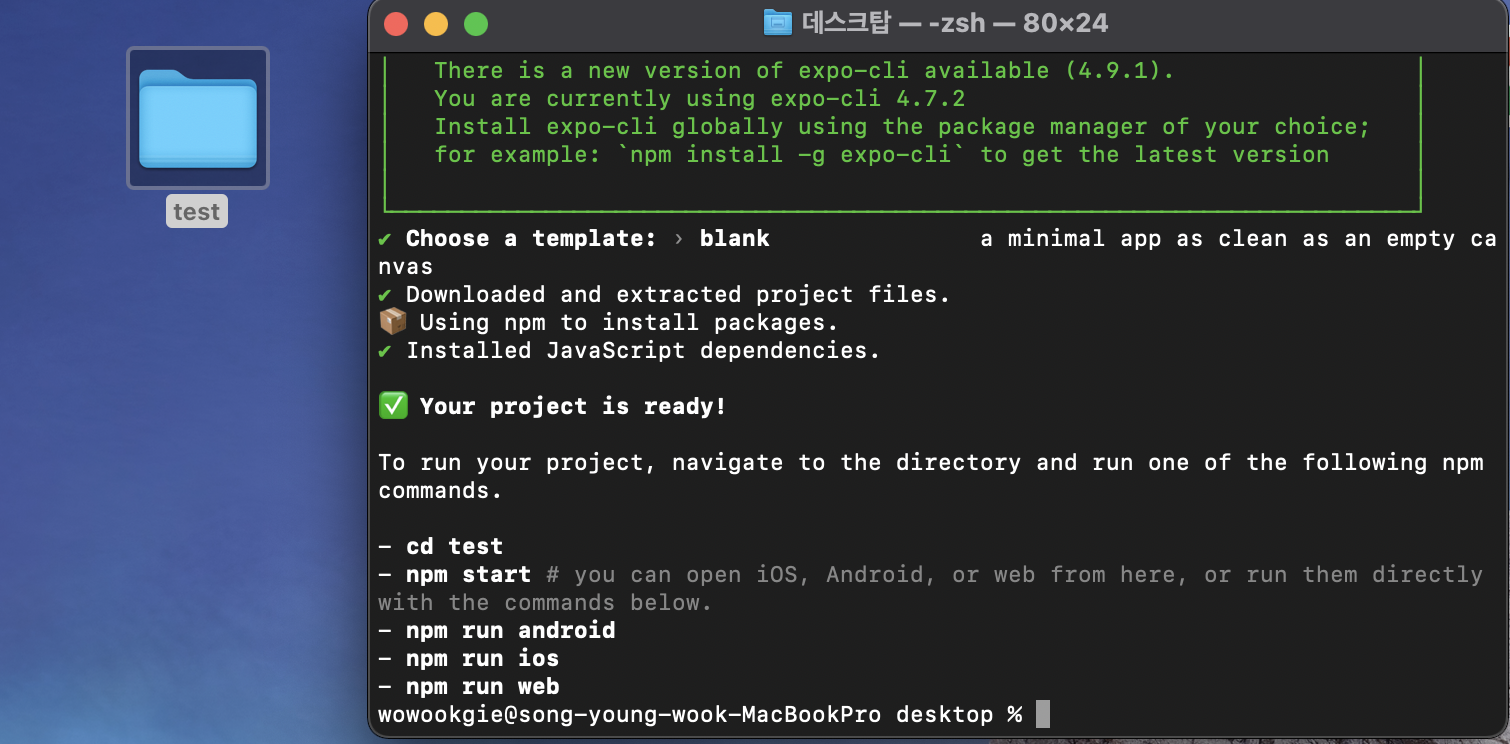
Task: Close the Terminal window with red button
Action: coord(396,24)
